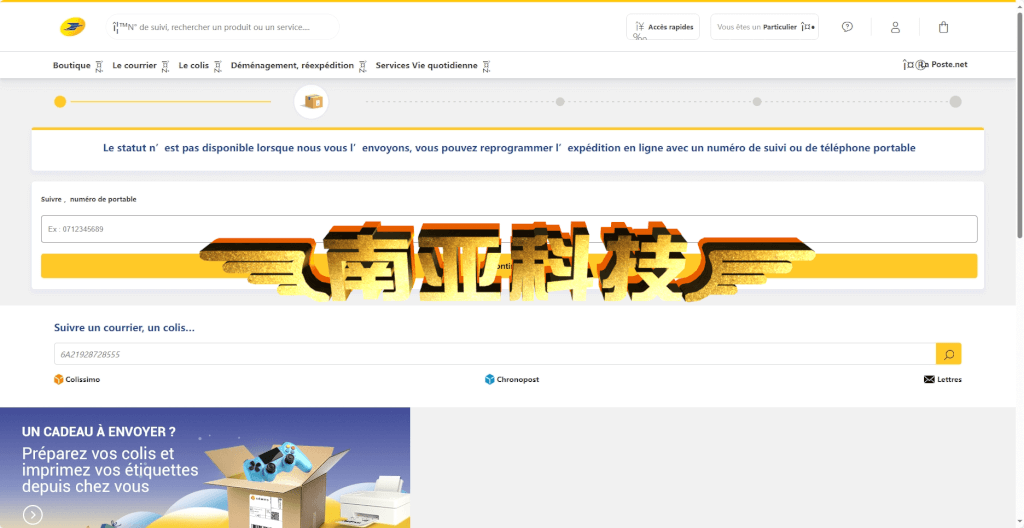The image size is (1024, 528).
Task: Open the Vous êtes un Particulier selector
Action: click(x=764, y=27)
